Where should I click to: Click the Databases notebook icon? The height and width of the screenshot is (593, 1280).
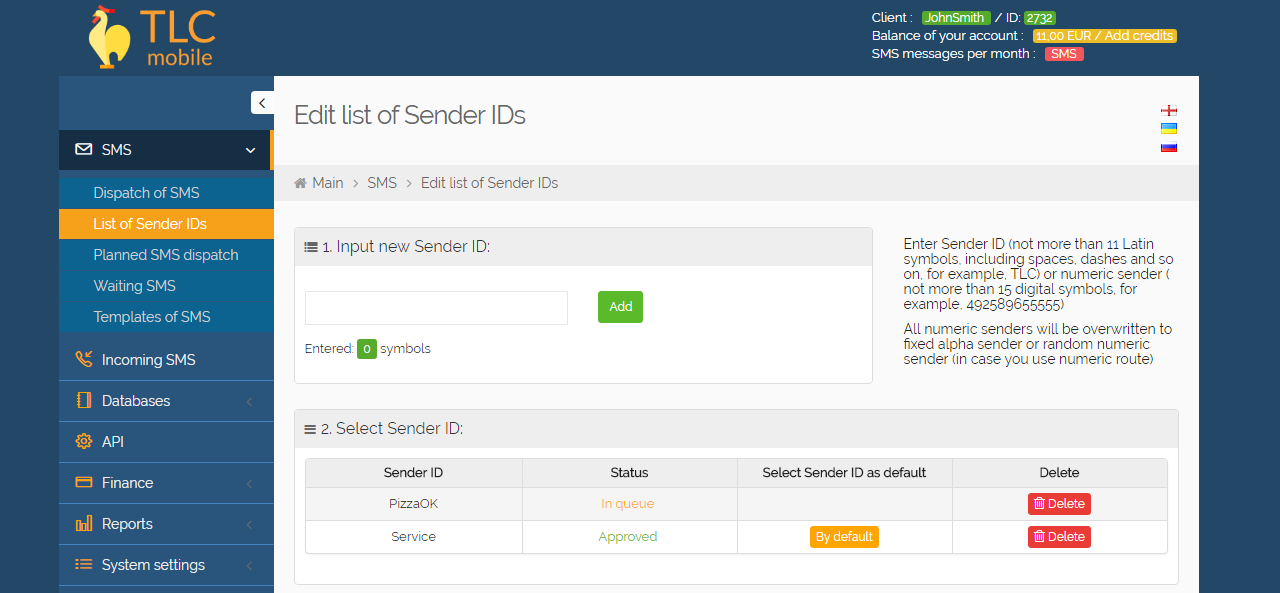(84, 401)
